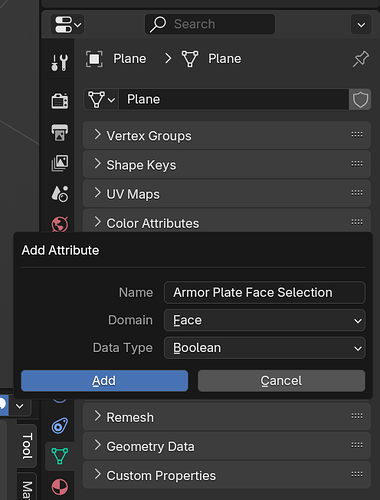Viewport: 380px width, 500px height.
Task: Open the Domain dropdown showing Face
Action: pos(265,320)
